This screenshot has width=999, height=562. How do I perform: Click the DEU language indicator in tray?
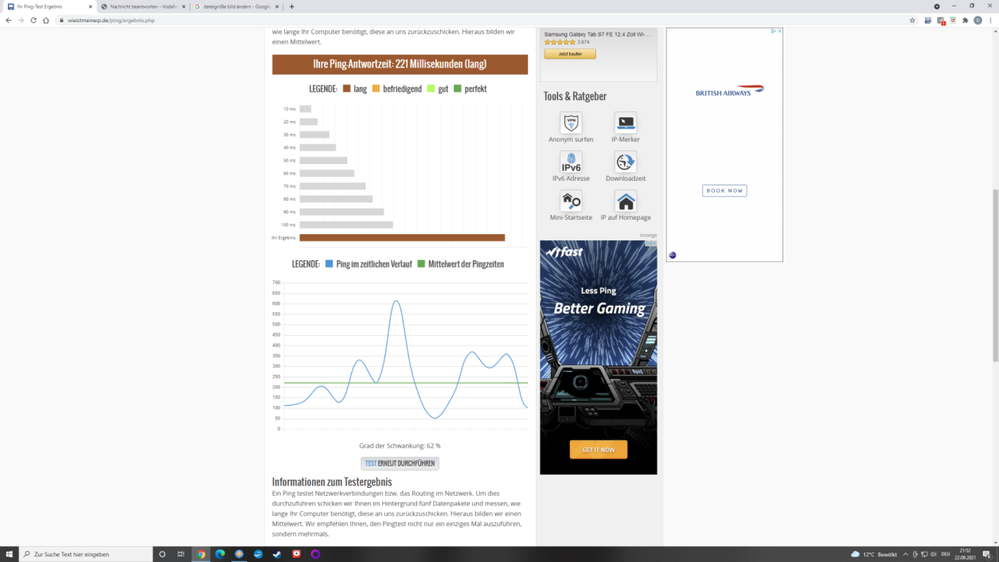945,554
